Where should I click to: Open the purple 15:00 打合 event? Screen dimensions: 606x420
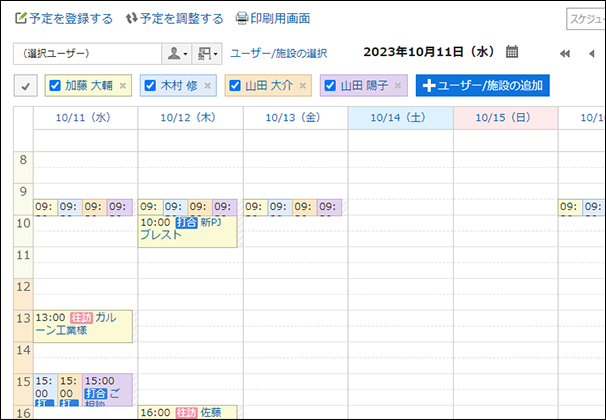[107, 389]
